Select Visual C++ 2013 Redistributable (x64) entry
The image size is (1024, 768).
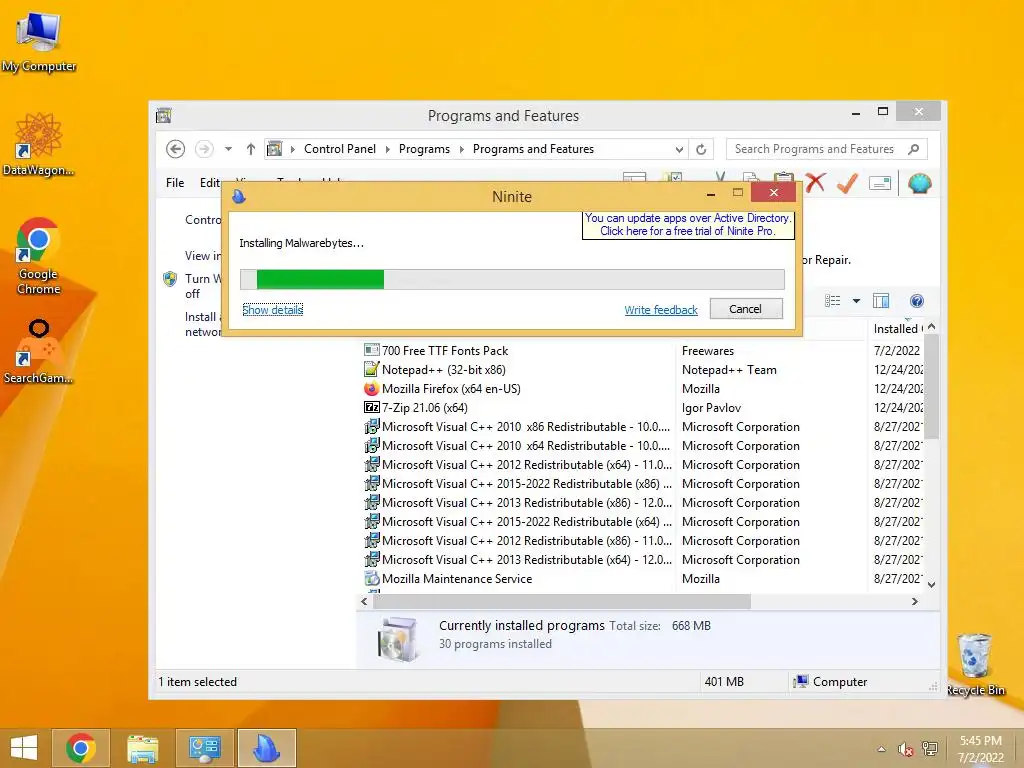[x=526, y=560]
